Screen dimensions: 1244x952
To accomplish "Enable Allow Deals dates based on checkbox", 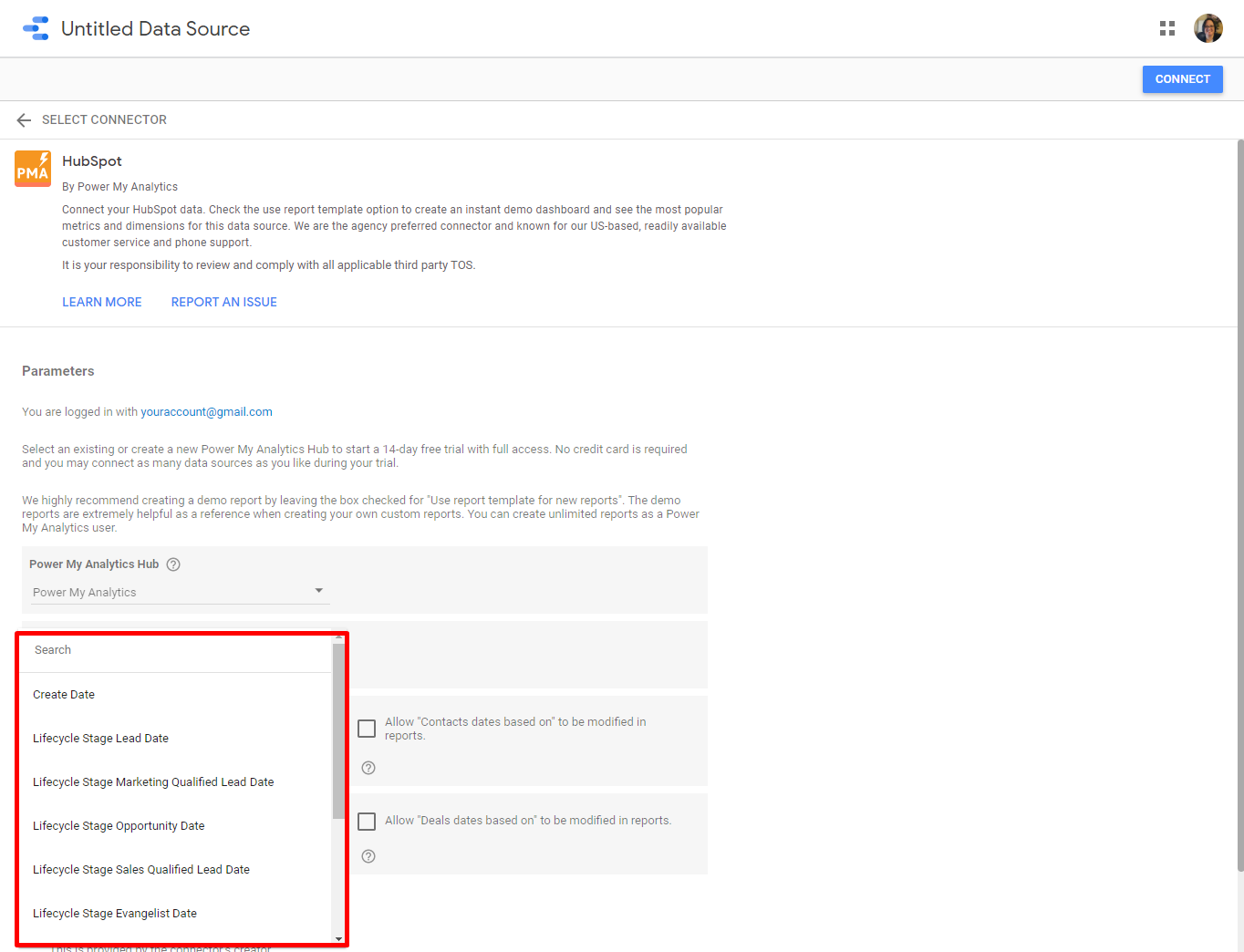I will (367, 822).
